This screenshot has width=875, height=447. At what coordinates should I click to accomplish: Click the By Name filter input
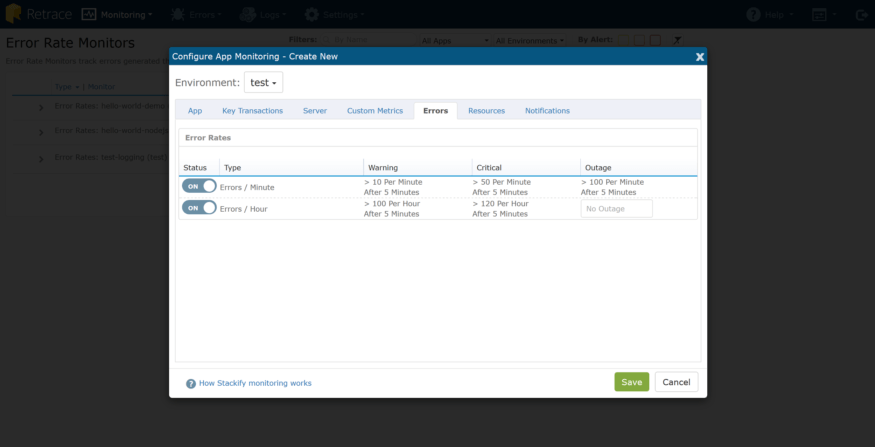pos(368,40)
